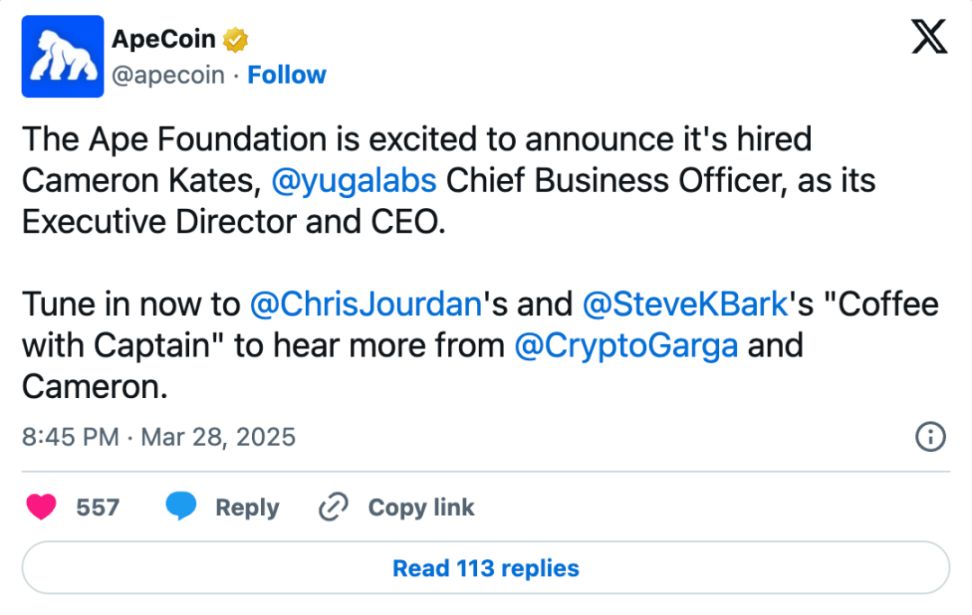Click the gold verified badge
The width and height of the screenshot is (972, 615).
click(235, 41)
